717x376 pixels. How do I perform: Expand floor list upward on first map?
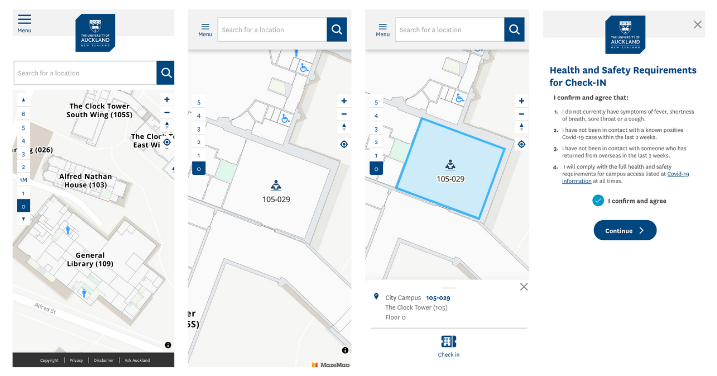(x=23, y=100)
